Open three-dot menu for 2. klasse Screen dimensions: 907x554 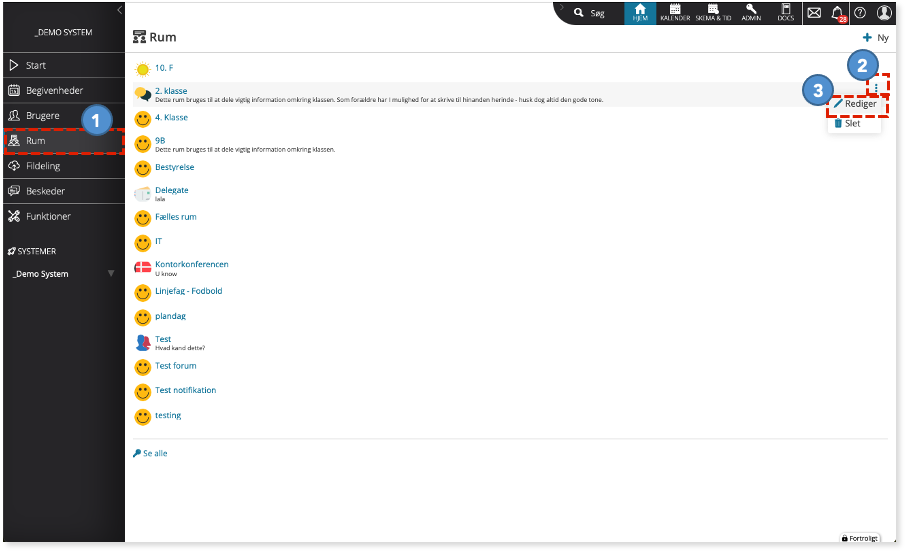pos(876,88)
